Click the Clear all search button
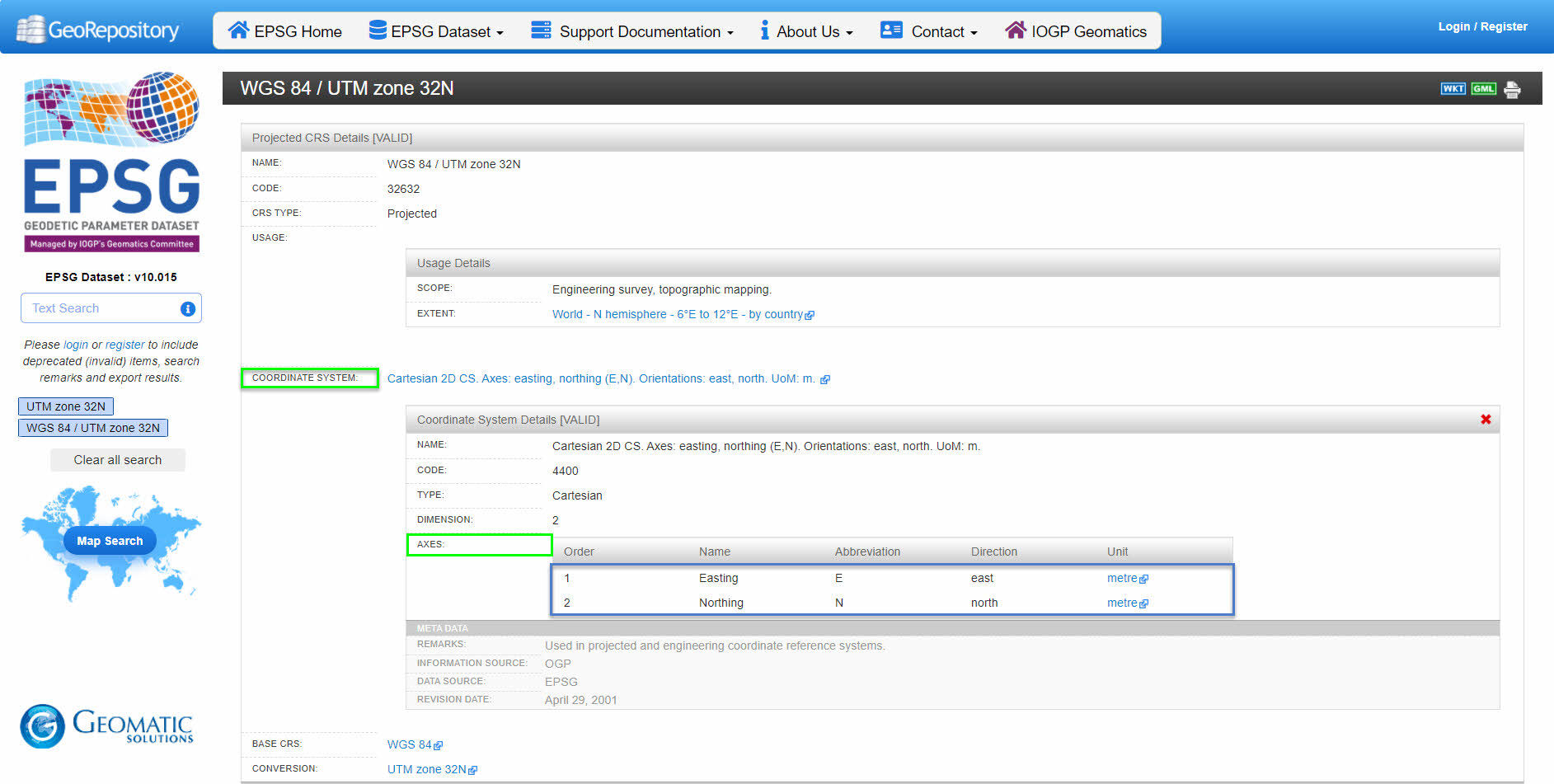1554x784 pixels. click(117, 459)
